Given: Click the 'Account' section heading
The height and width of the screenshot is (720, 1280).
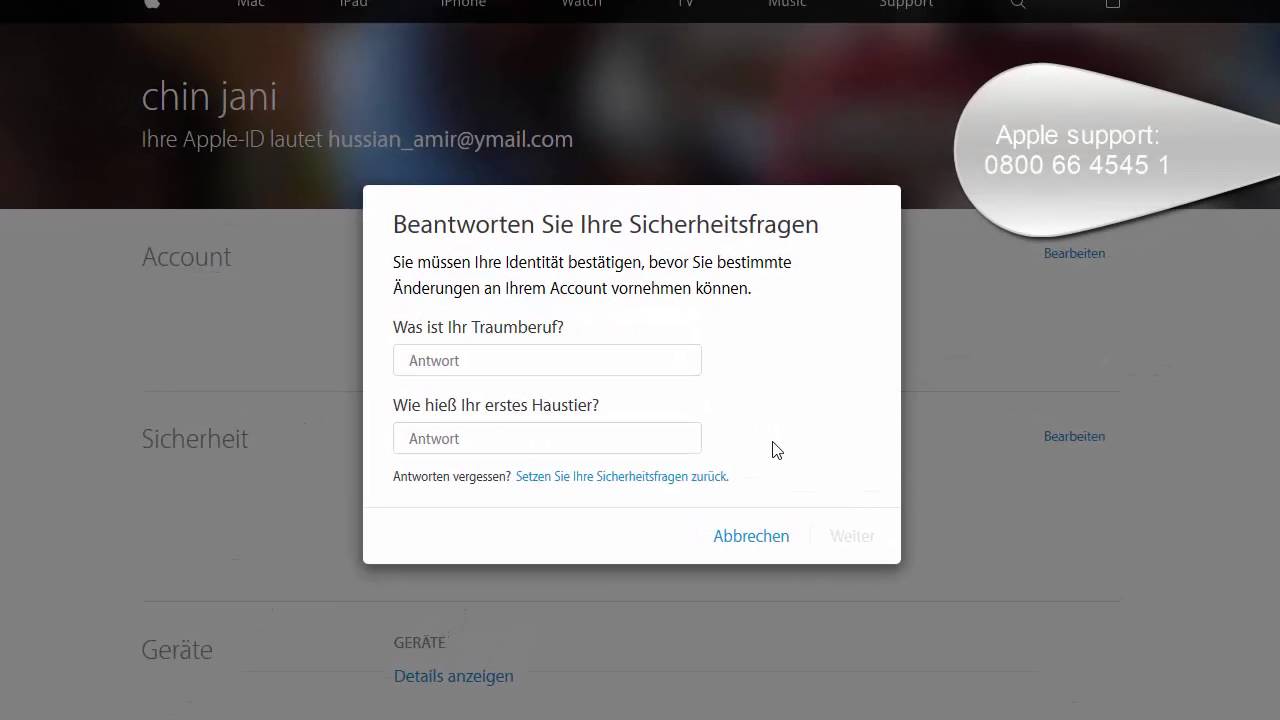Looking at the screenshot, I should (x=186, y=257).
